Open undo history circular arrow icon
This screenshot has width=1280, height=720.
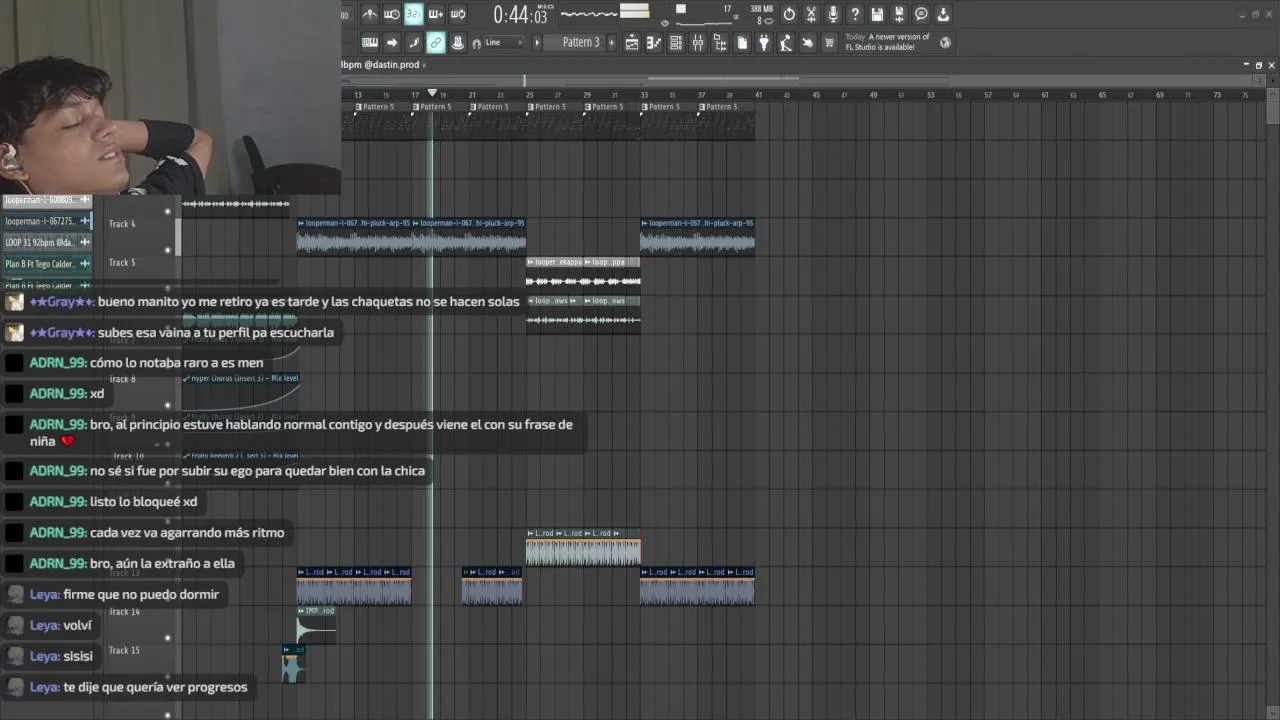coord(789,14)
